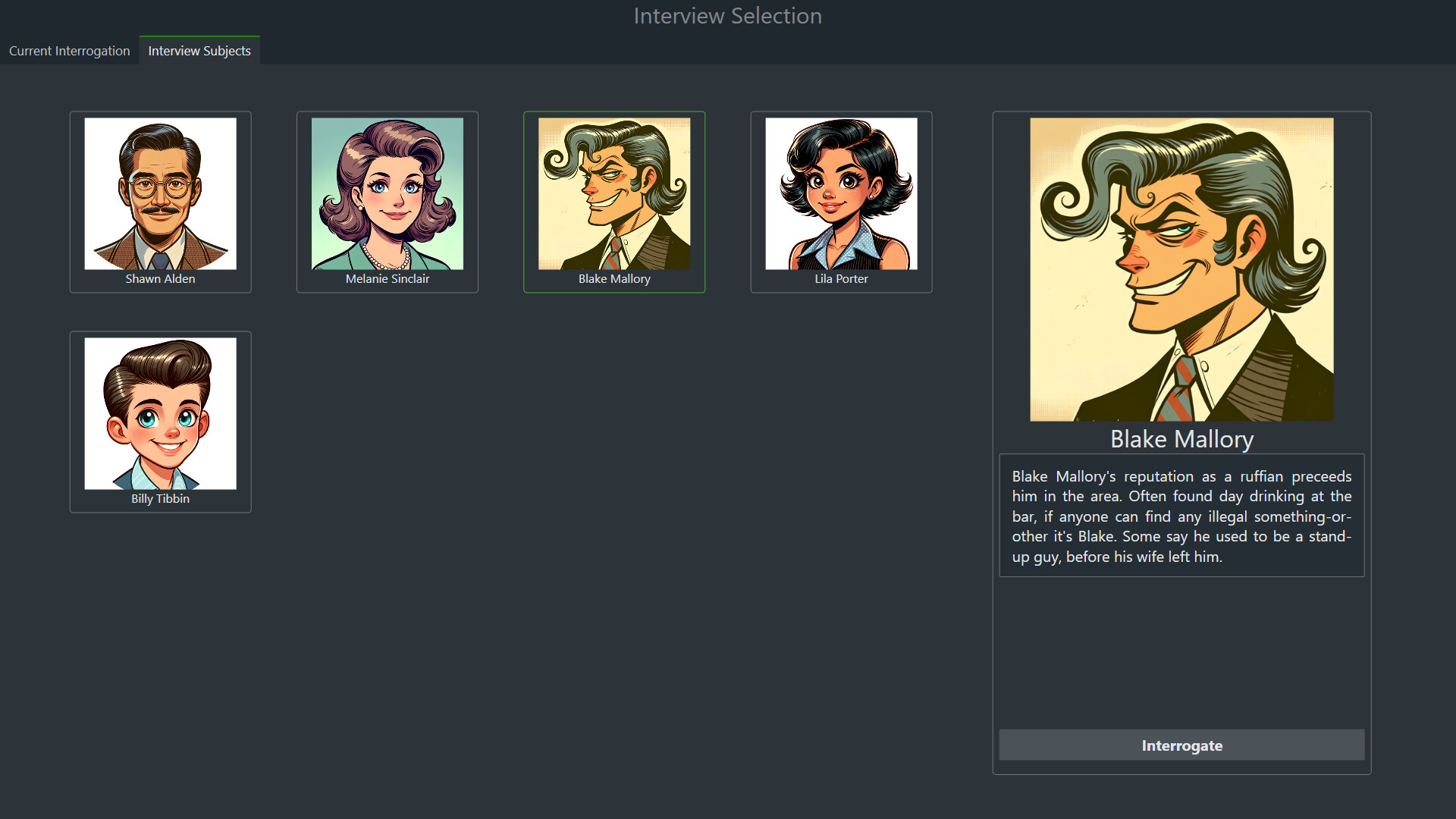Viewport: 1456px width, 819px height.
Task: Open the Interview Subjects tab
Action: [x=199, y=51]
